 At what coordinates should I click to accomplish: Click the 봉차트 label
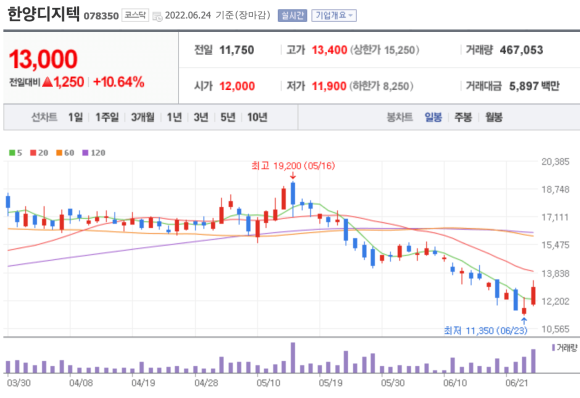point(399,117)
